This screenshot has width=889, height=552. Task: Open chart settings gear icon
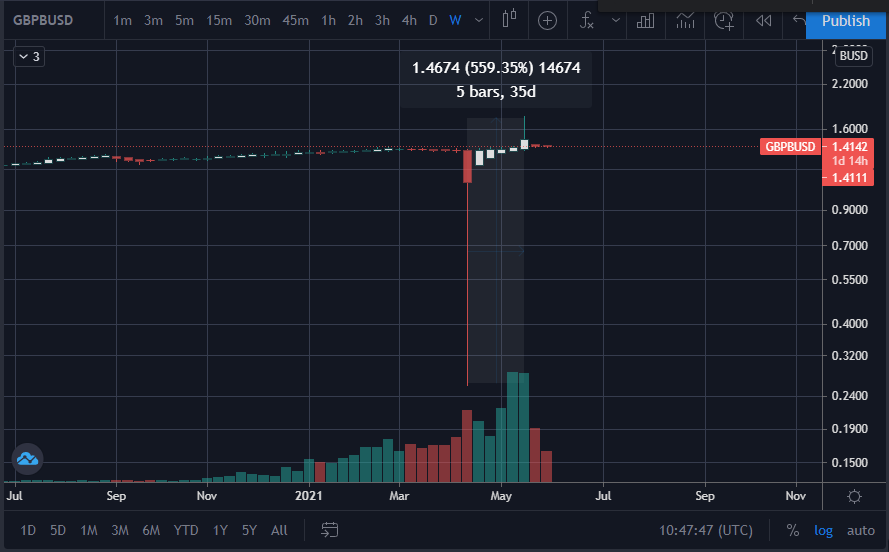[x=854, y=497]
